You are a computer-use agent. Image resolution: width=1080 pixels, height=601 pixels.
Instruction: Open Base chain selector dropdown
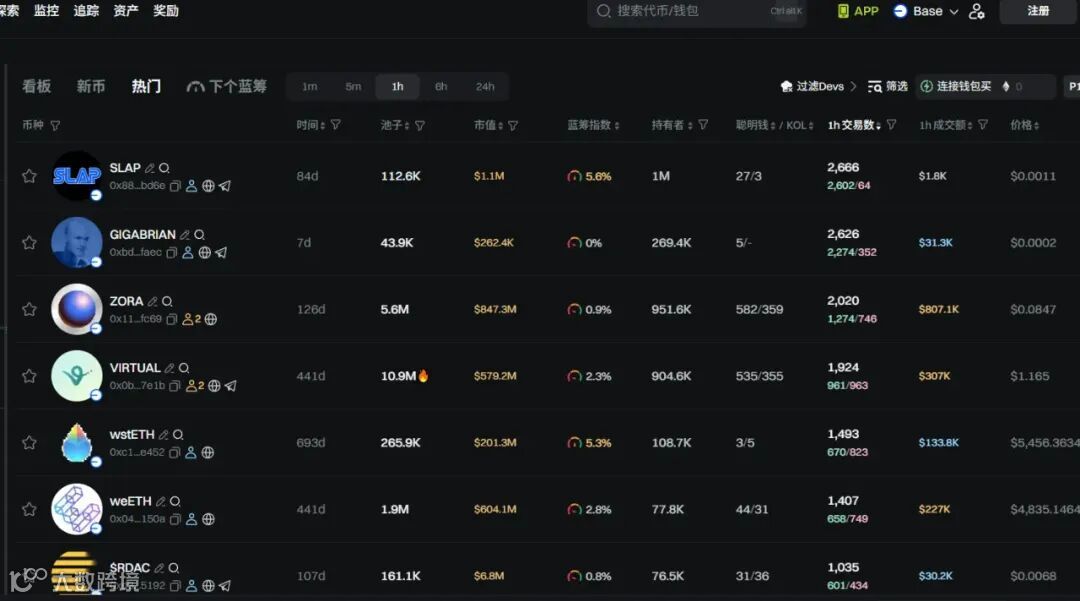pyautogui.click(x=926, y=11)
